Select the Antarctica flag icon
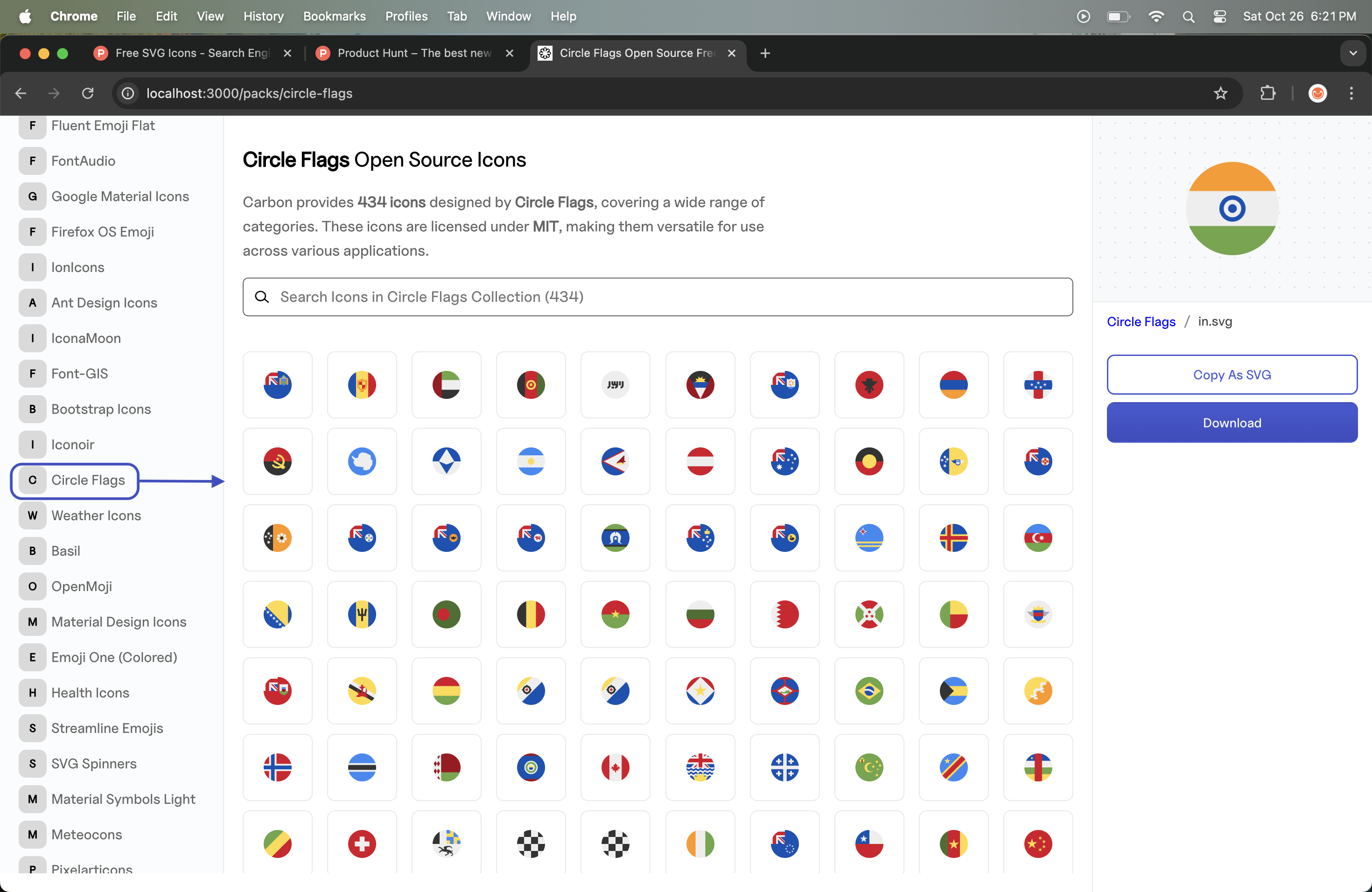This screenshot has width=1372, height=892. tap(362, 461)
